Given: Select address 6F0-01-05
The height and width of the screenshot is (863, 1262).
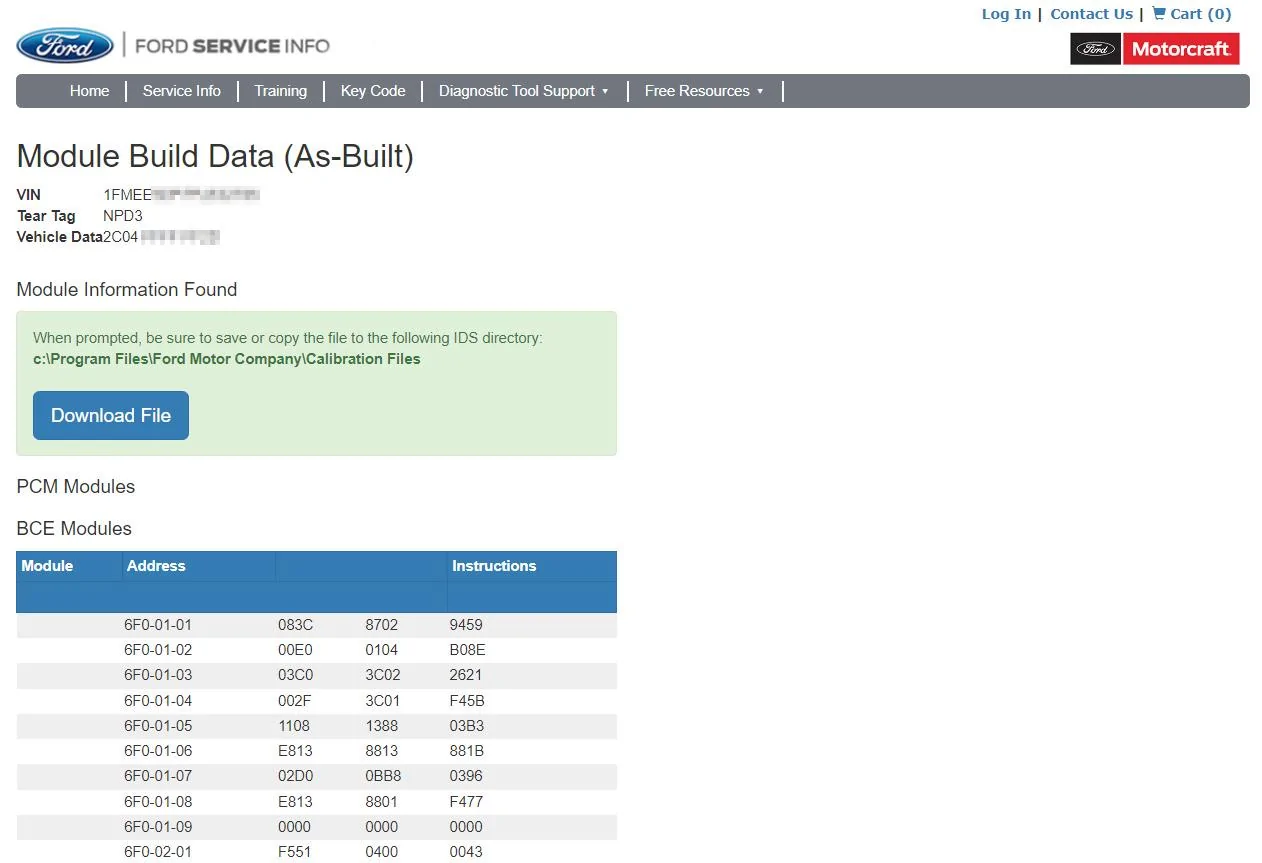Looking at the screenshot, I should point(158,726).
